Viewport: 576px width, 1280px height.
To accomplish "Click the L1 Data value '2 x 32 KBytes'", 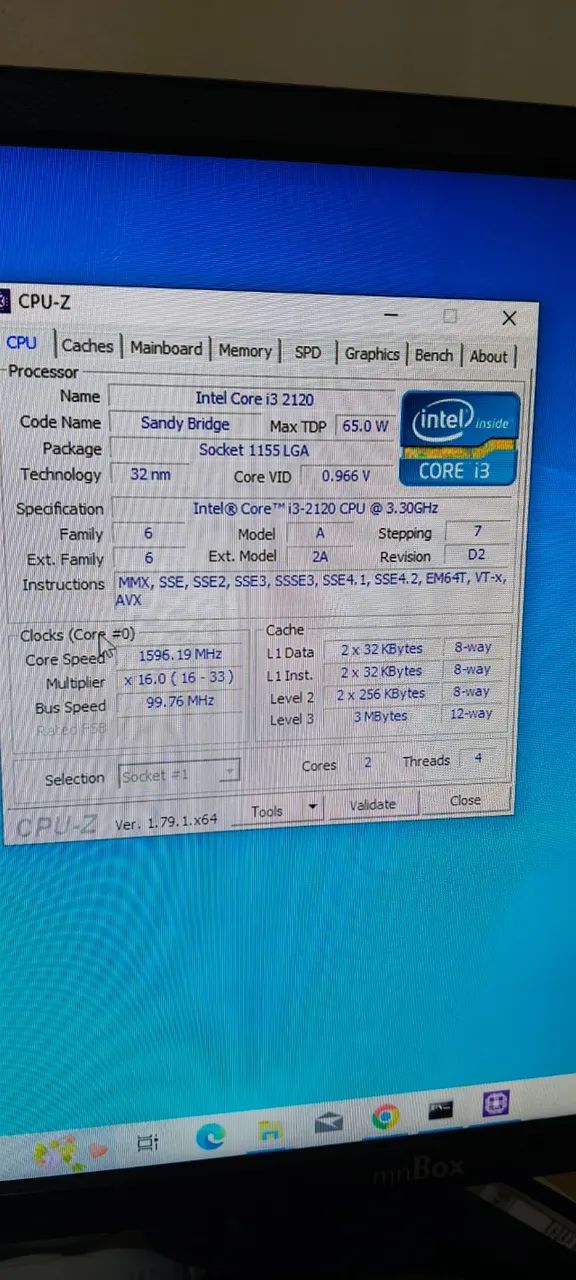I will (380, 649).
